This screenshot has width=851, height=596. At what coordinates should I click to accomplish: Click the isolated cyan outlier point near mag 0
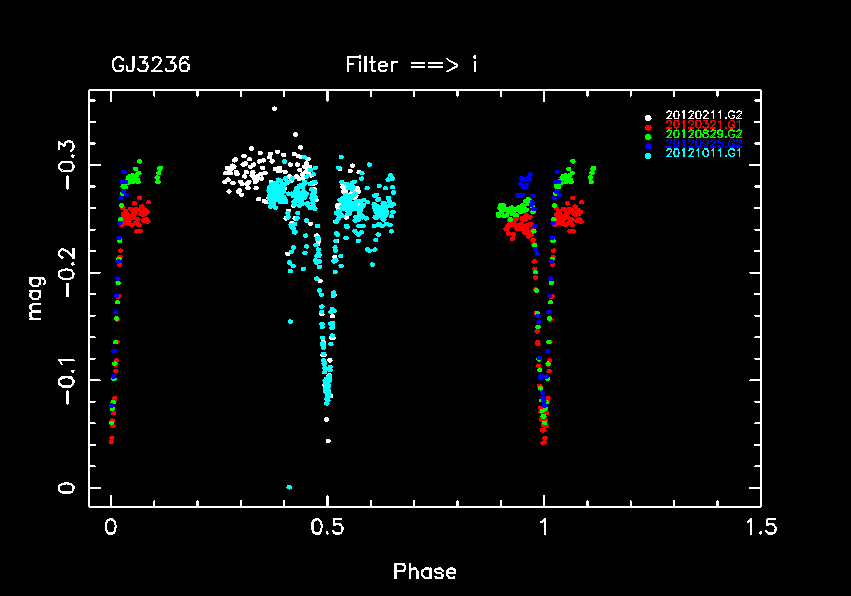click(289, 487)
